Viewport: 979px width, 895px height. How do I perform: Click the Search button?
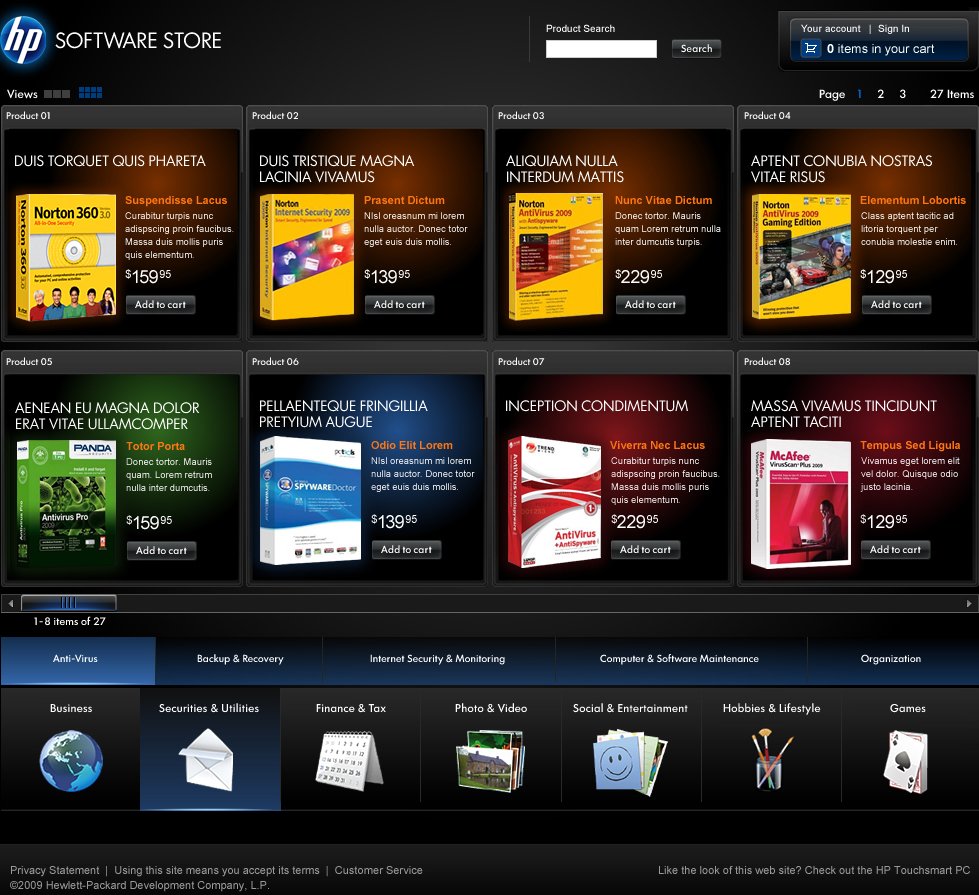(696, 49)
